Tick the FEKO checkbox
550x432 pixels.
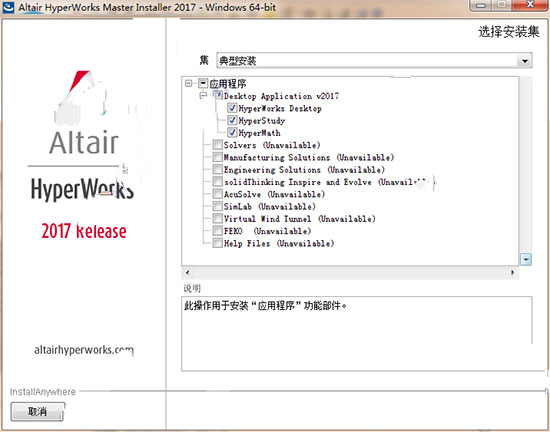(217, 231)
